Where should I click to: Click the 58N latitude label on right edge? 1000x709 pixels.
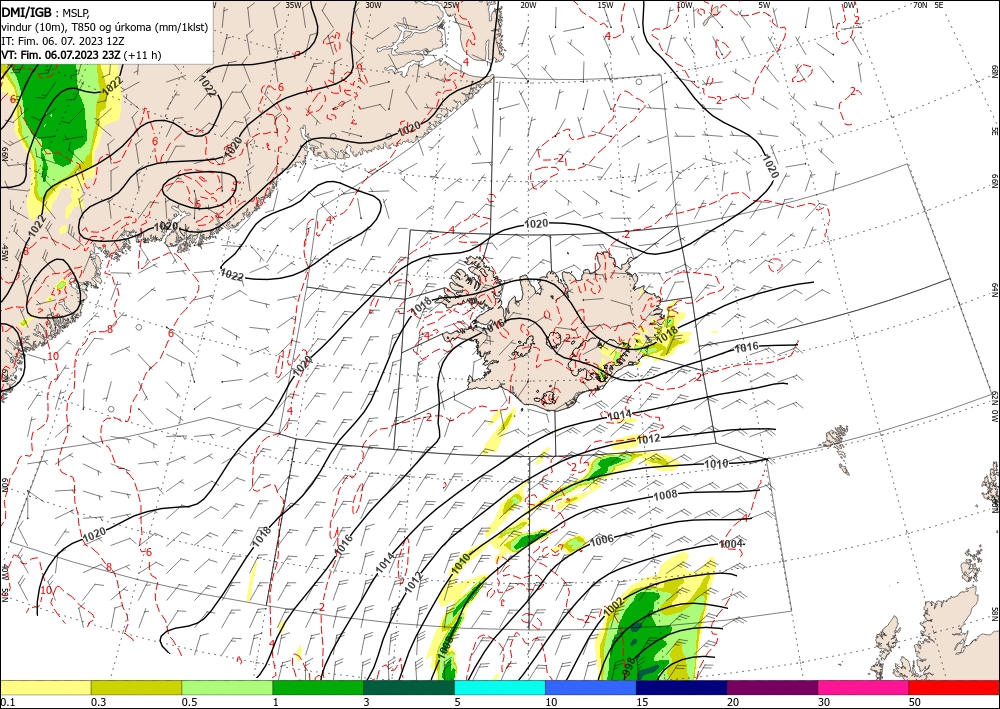994,613
